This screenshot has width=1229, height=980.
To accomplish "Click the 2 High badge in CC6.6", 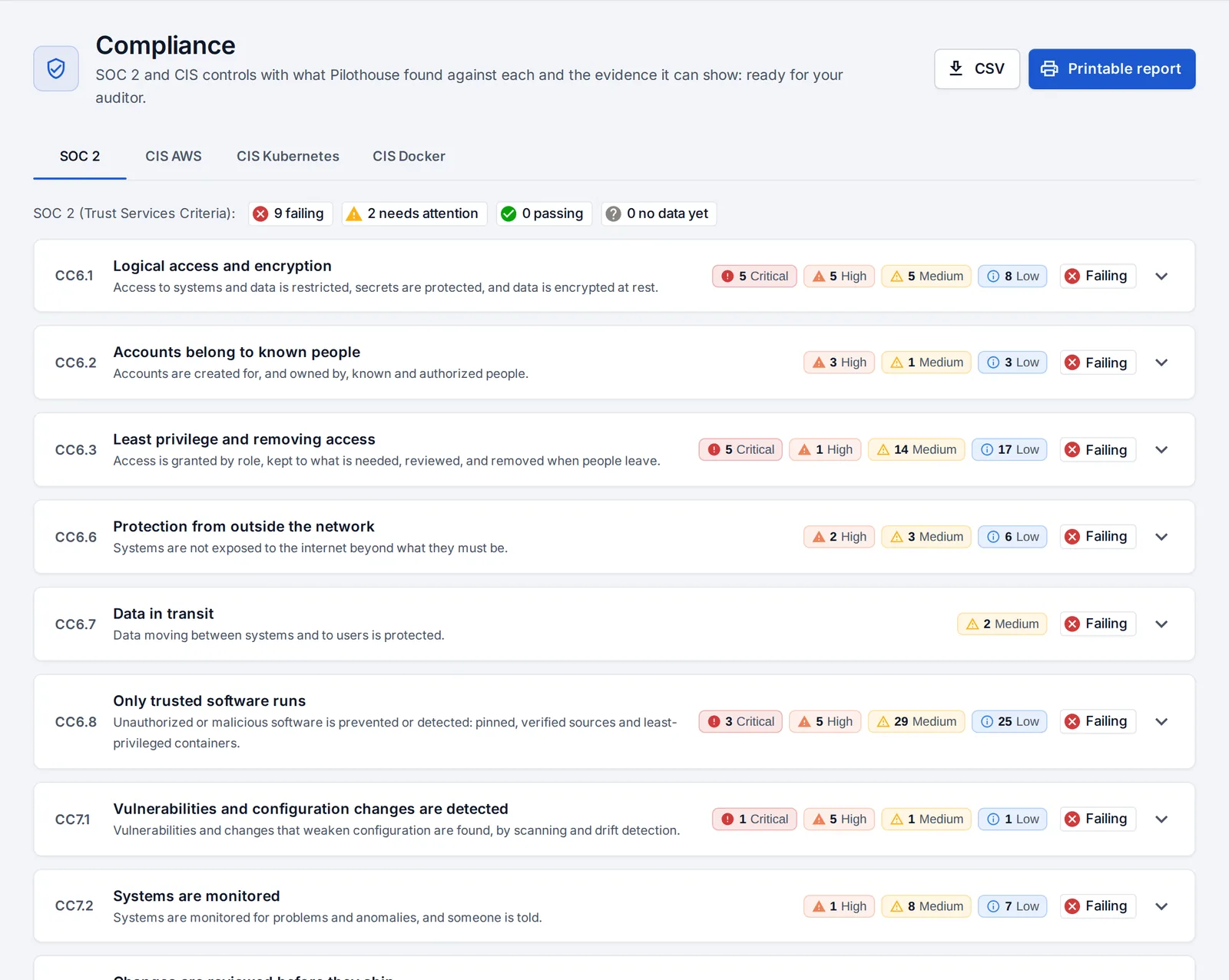I will (839, 537).
